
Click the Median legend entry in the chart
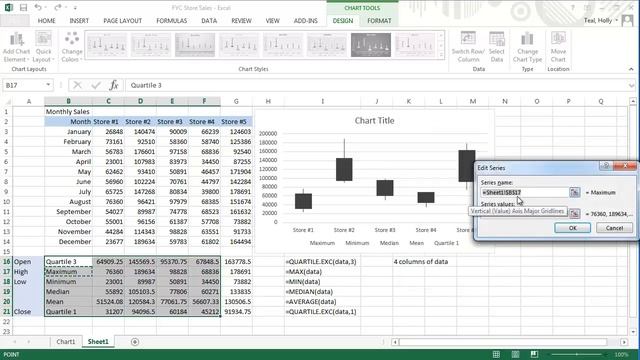click(389, 243)
